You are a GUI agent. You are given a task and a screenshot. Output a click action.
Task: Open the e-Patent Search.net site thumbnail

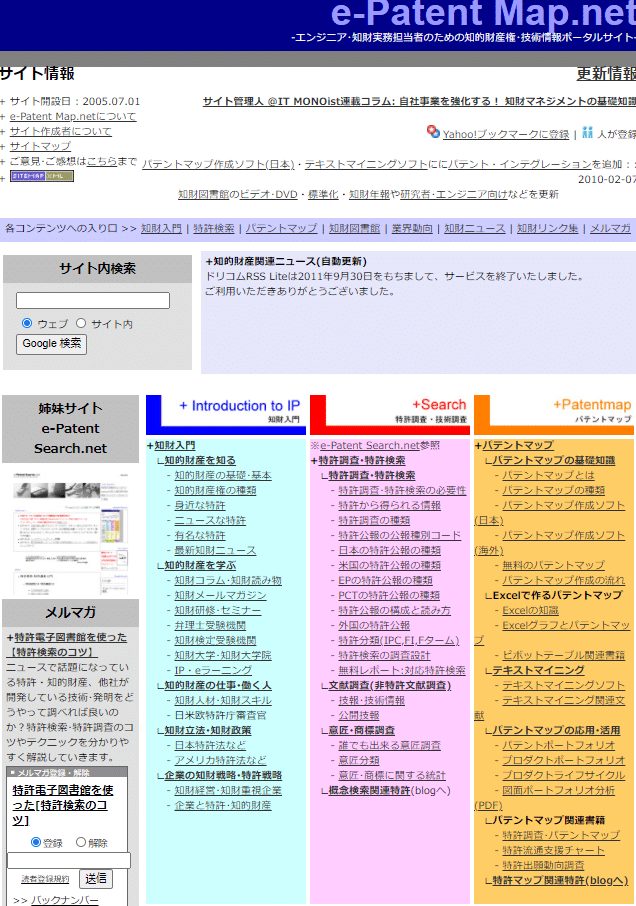[70, 534]
